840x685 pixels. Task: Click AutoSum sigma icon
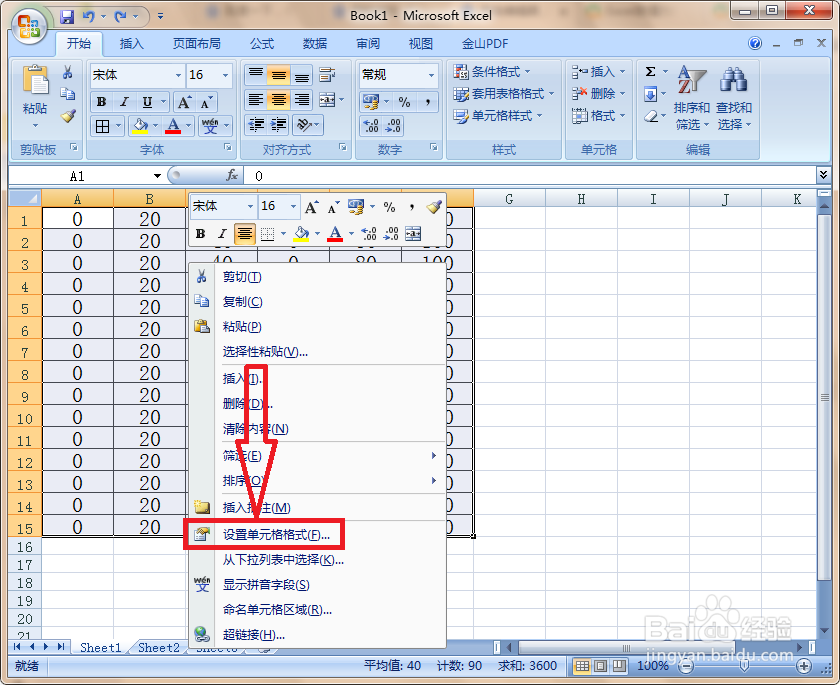tap(650, 71)
